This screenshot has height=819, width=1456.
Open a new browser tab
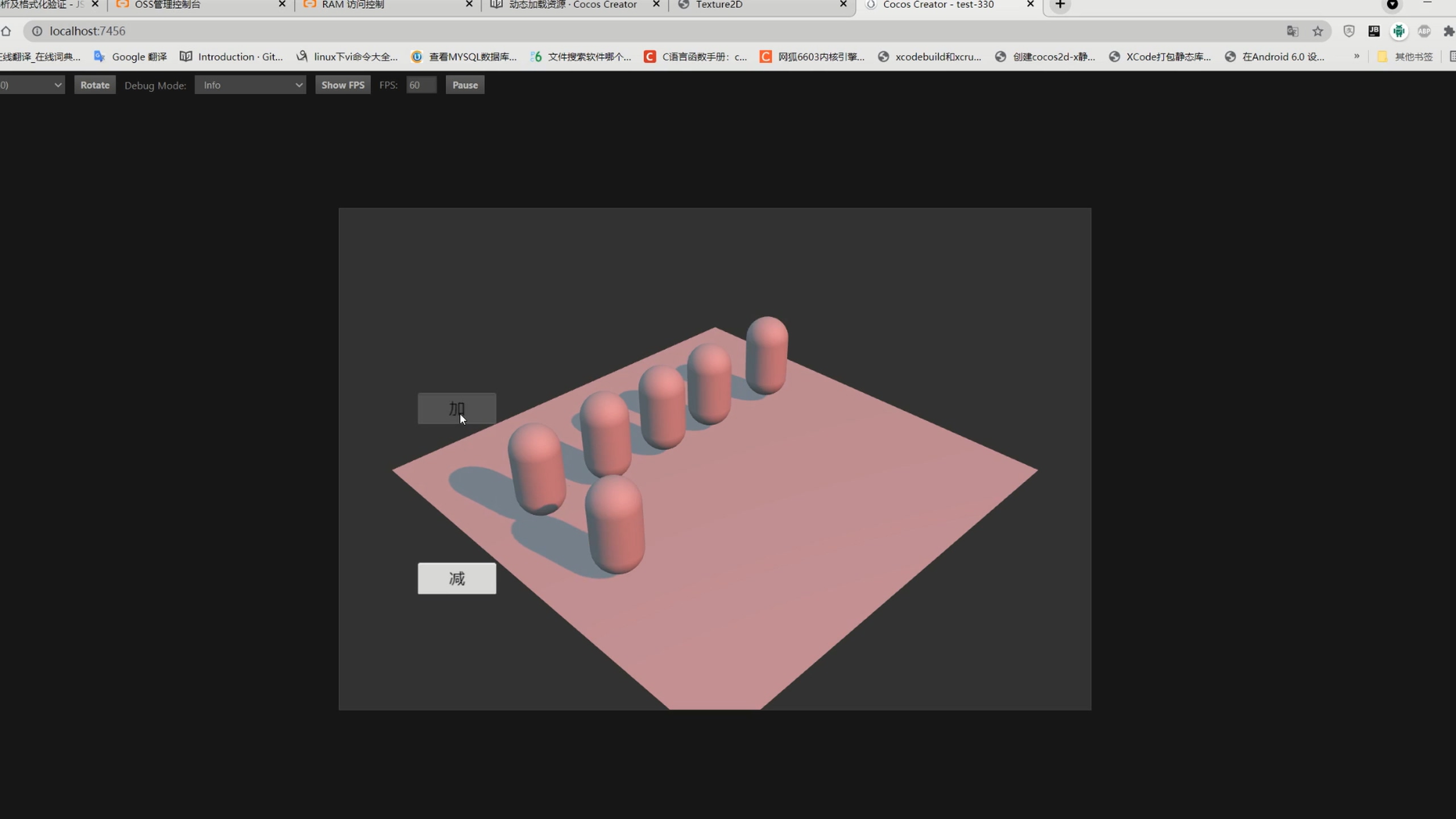(1060, 5)
